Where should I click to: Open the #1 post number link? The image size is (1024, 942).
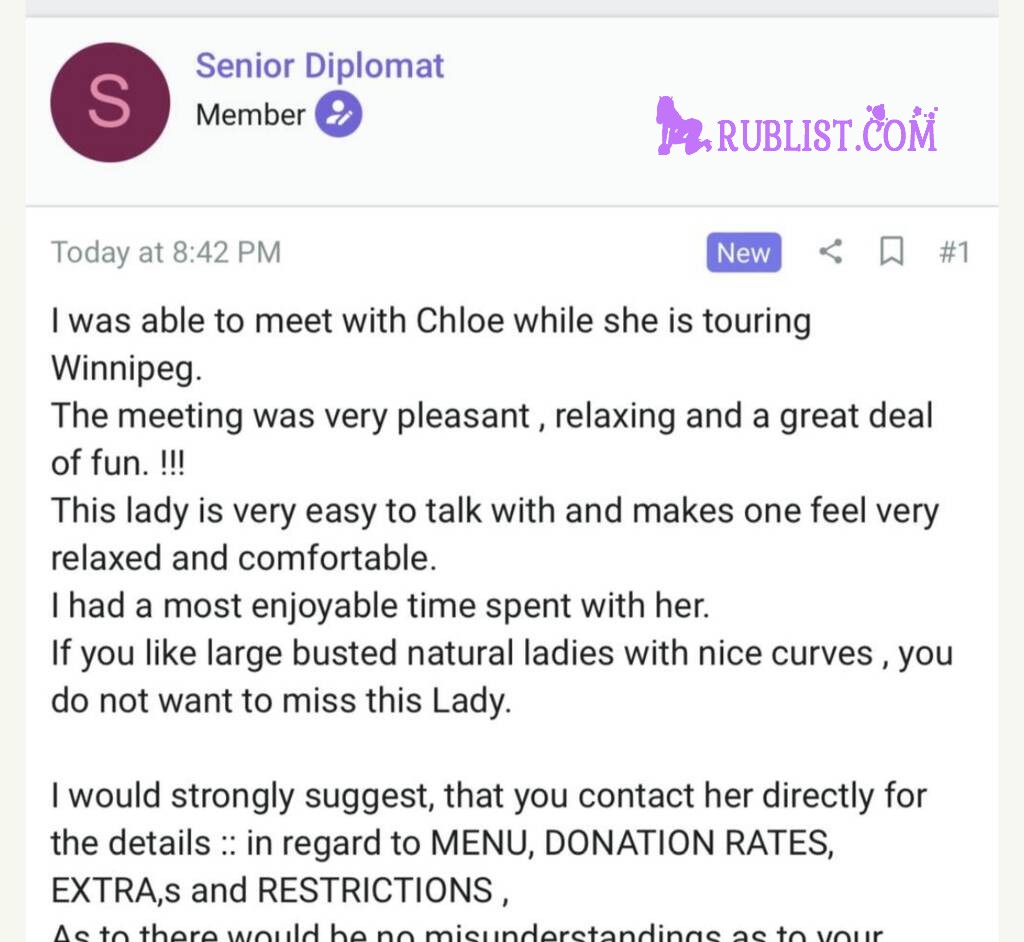954,252
